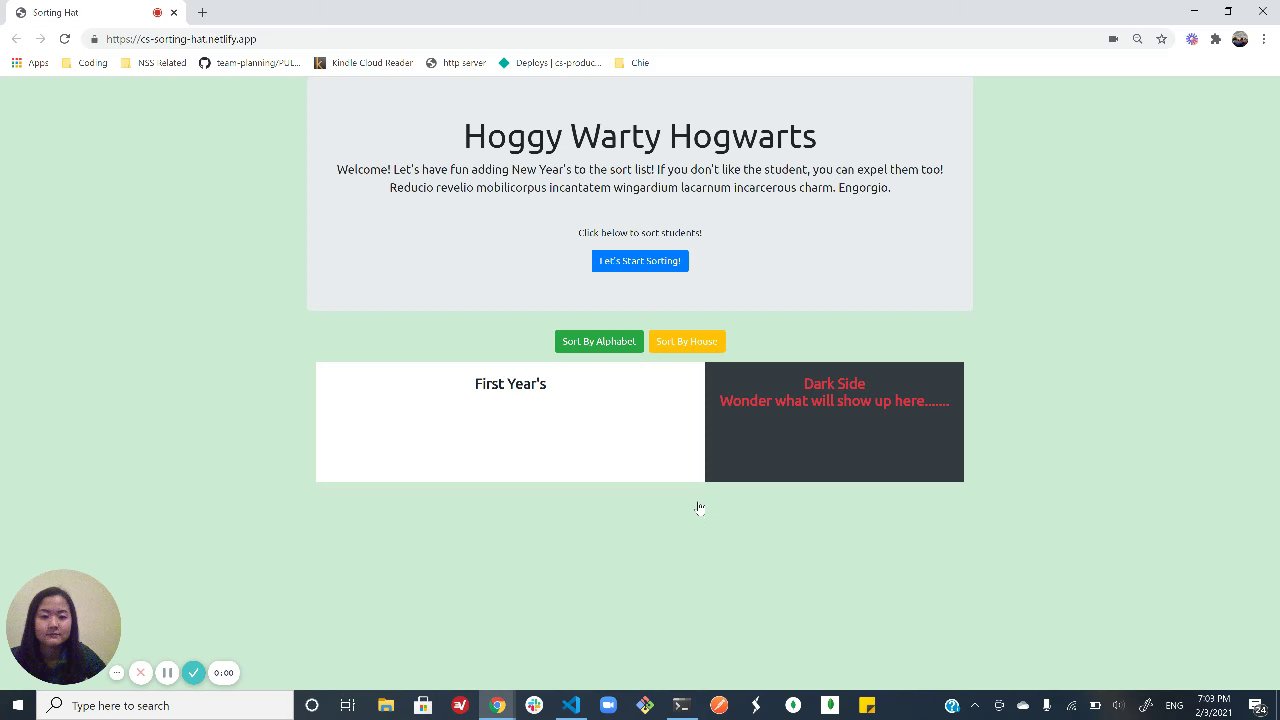
Task: Open the team-planning GitHub bookmark
Action: click(x=249, y=63)
